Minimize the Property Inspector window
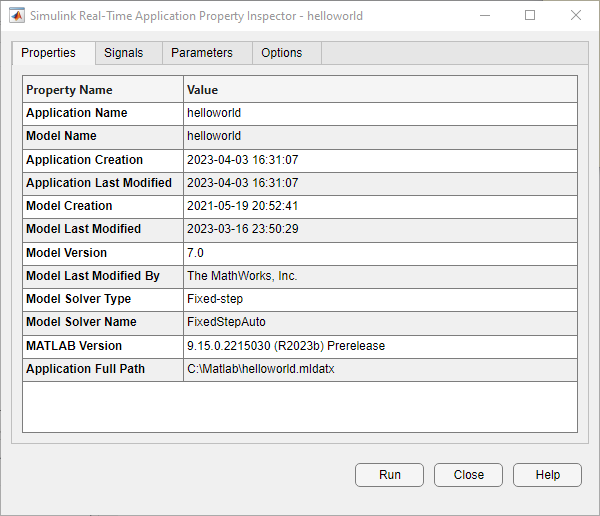The image size is (600, 516). tap(484, 16)
